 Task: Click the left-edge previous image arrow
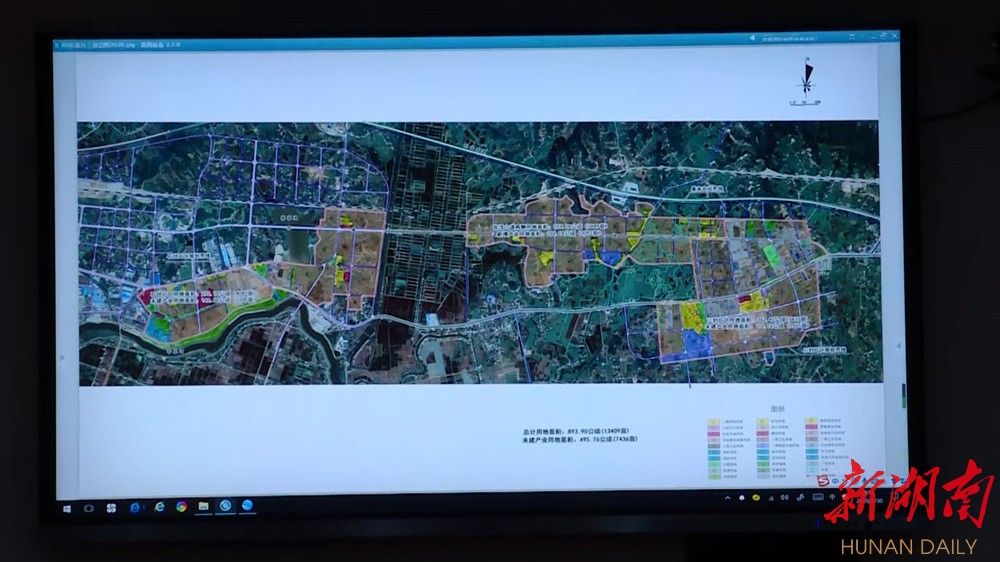pos(63,355)
